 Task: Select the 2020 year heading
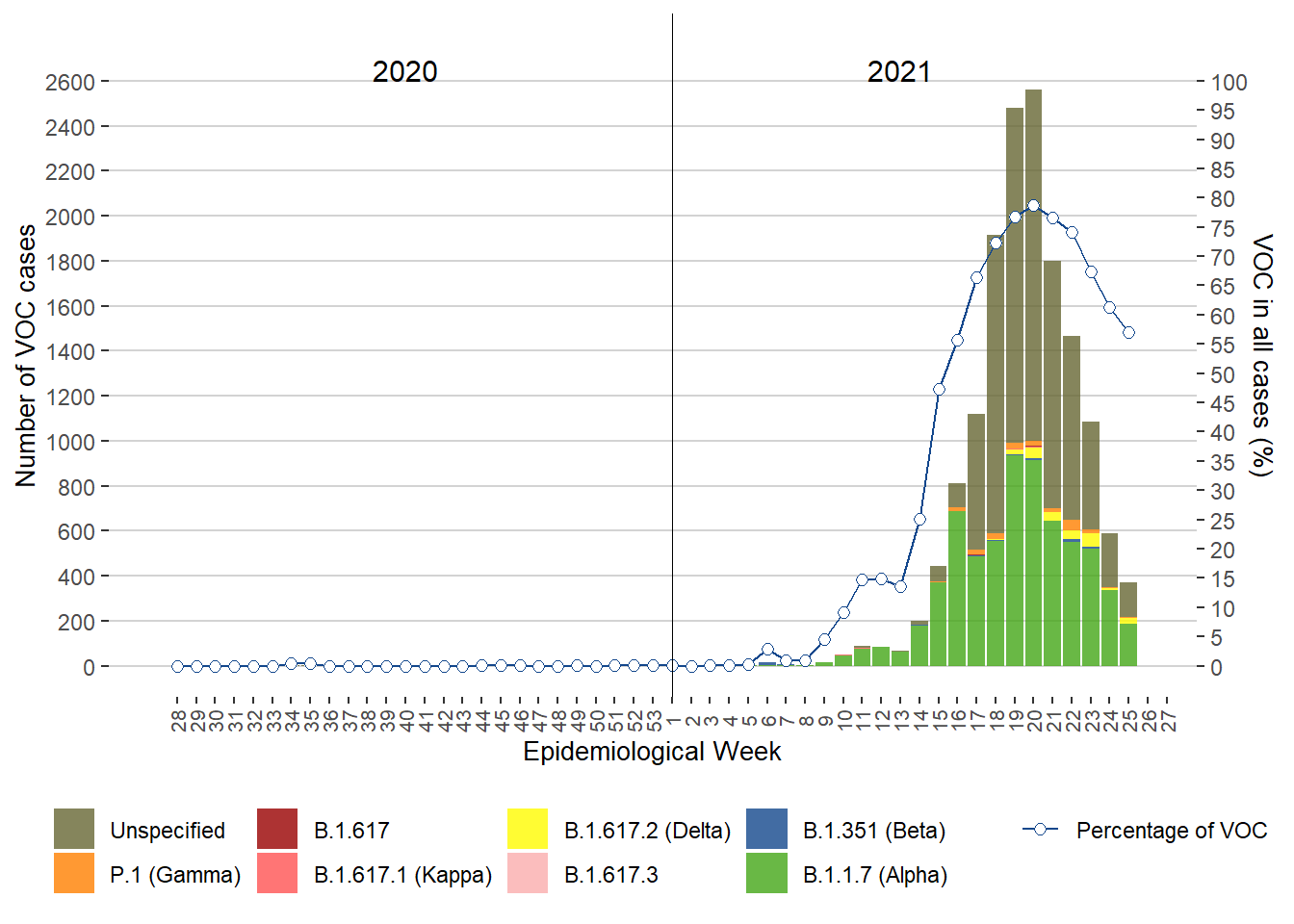[404, 72]
